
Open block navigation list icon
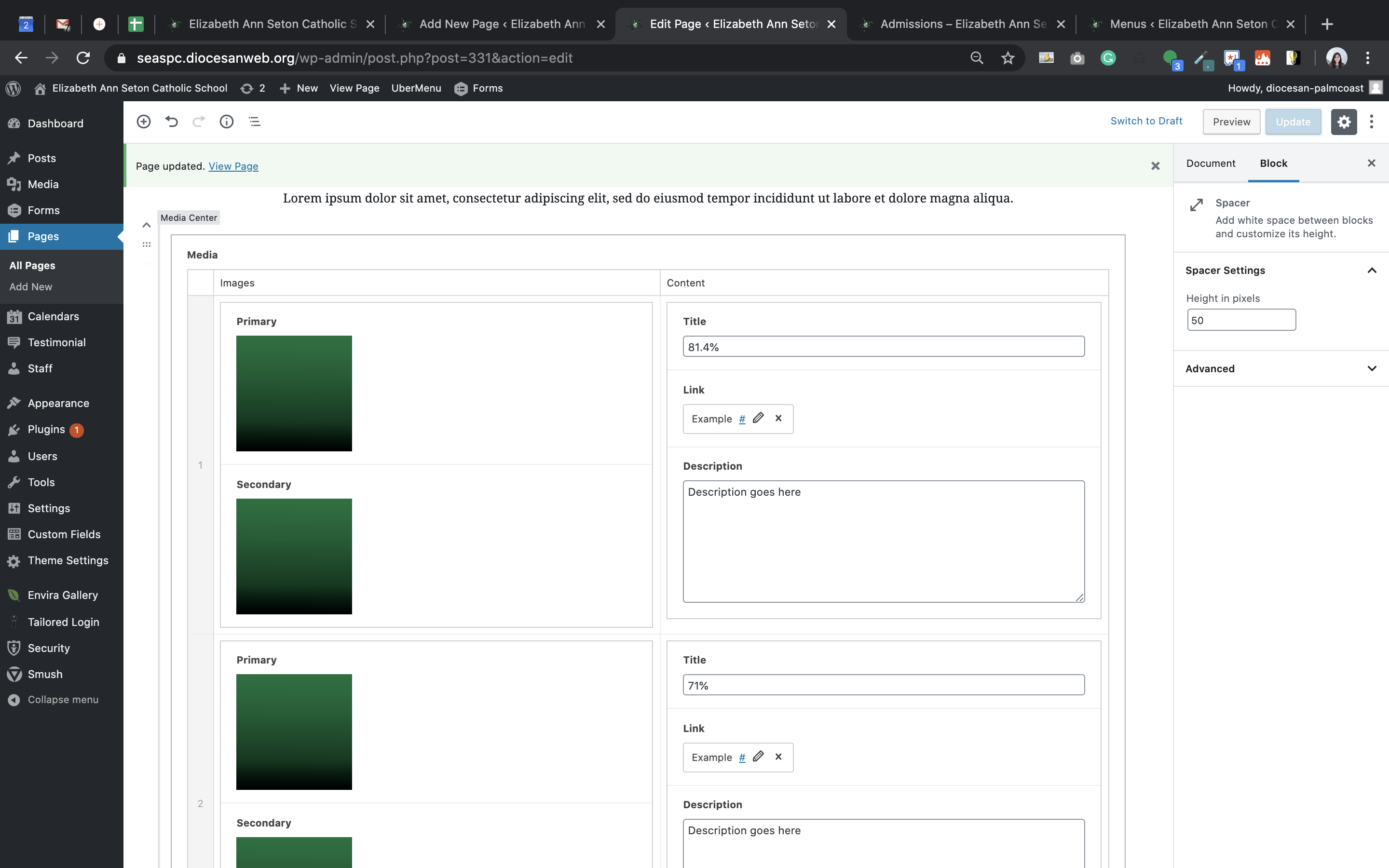[x=255, y=122]
